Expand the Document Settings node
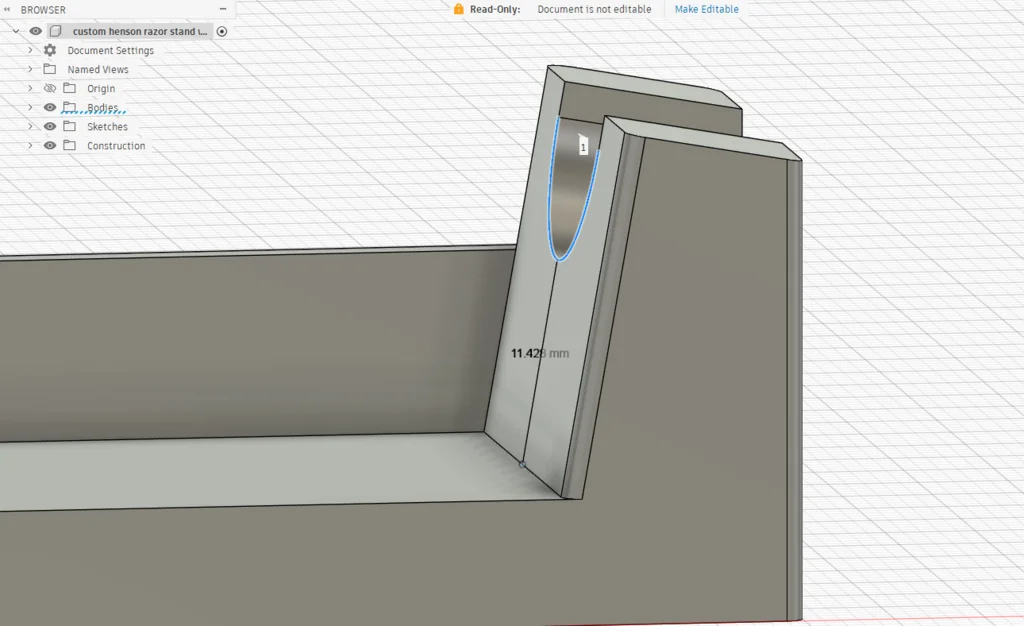Image resolution: width=1024 pixels, height=626 pixels. [30, 50]
